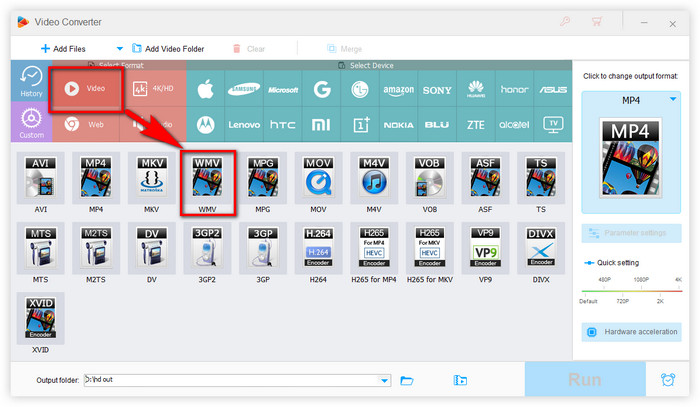Select the AVI format icon
This screenshot has width=700, height=407.
coord(40,178)
